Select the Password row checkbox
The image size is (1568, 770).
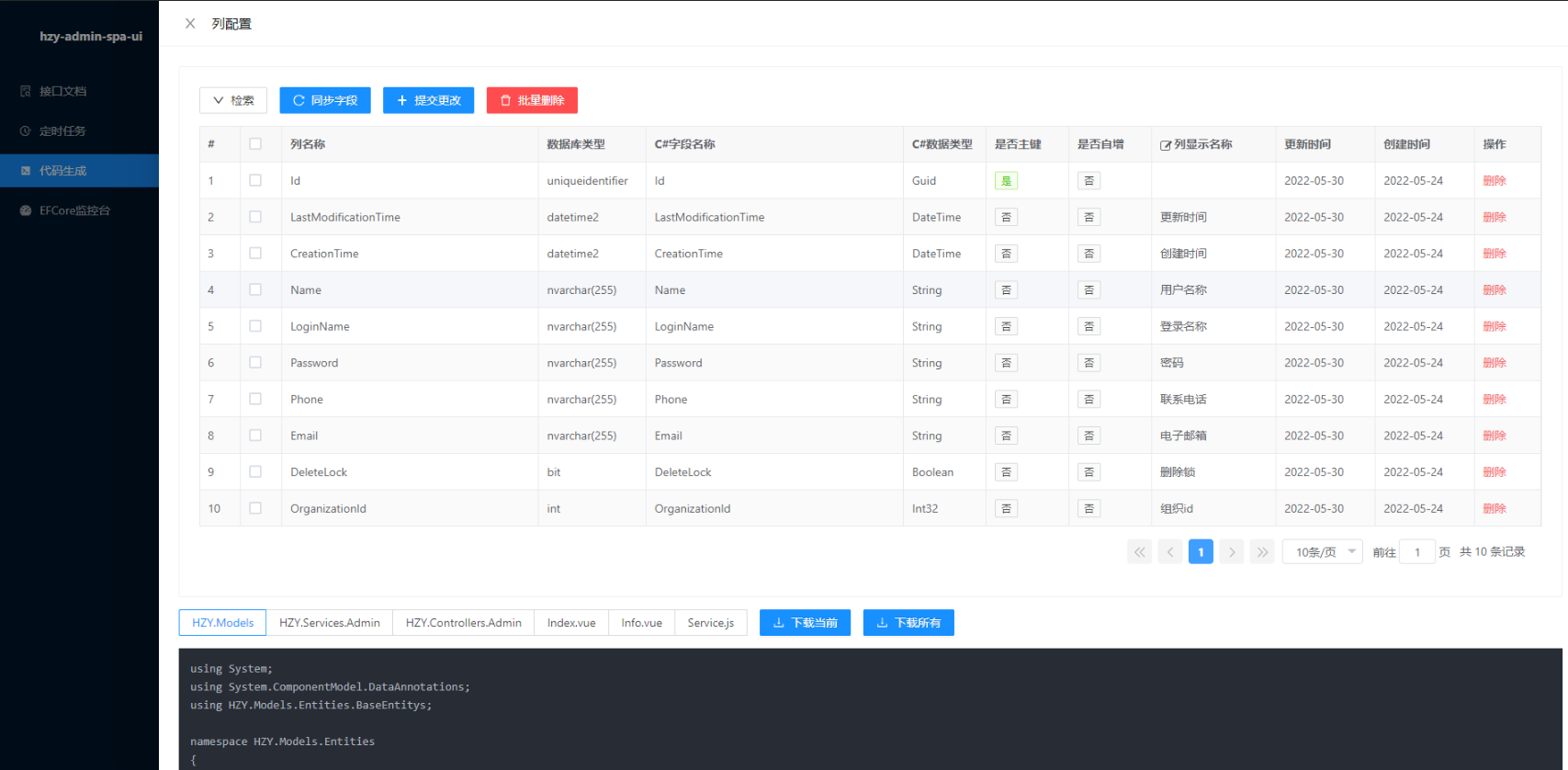click(255, 363)
